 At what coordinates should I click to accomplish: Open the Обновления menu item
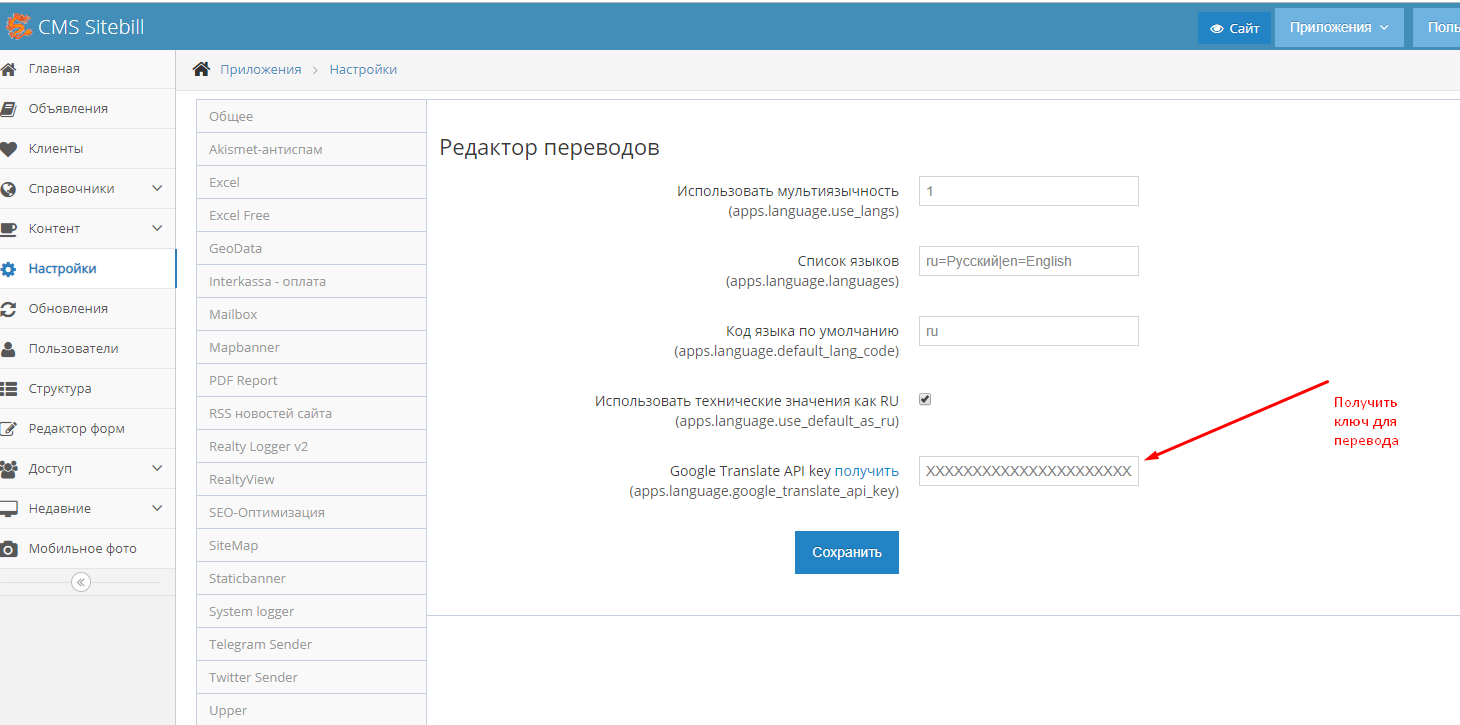coord(87,309)
